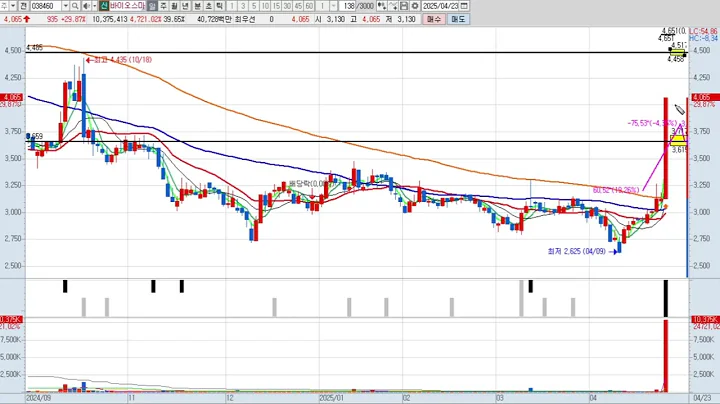Click the candle count field showing 138
Image resolution: width=720 pixels, height=404 pixels.
pyautogui.click(x=349, y=6)
